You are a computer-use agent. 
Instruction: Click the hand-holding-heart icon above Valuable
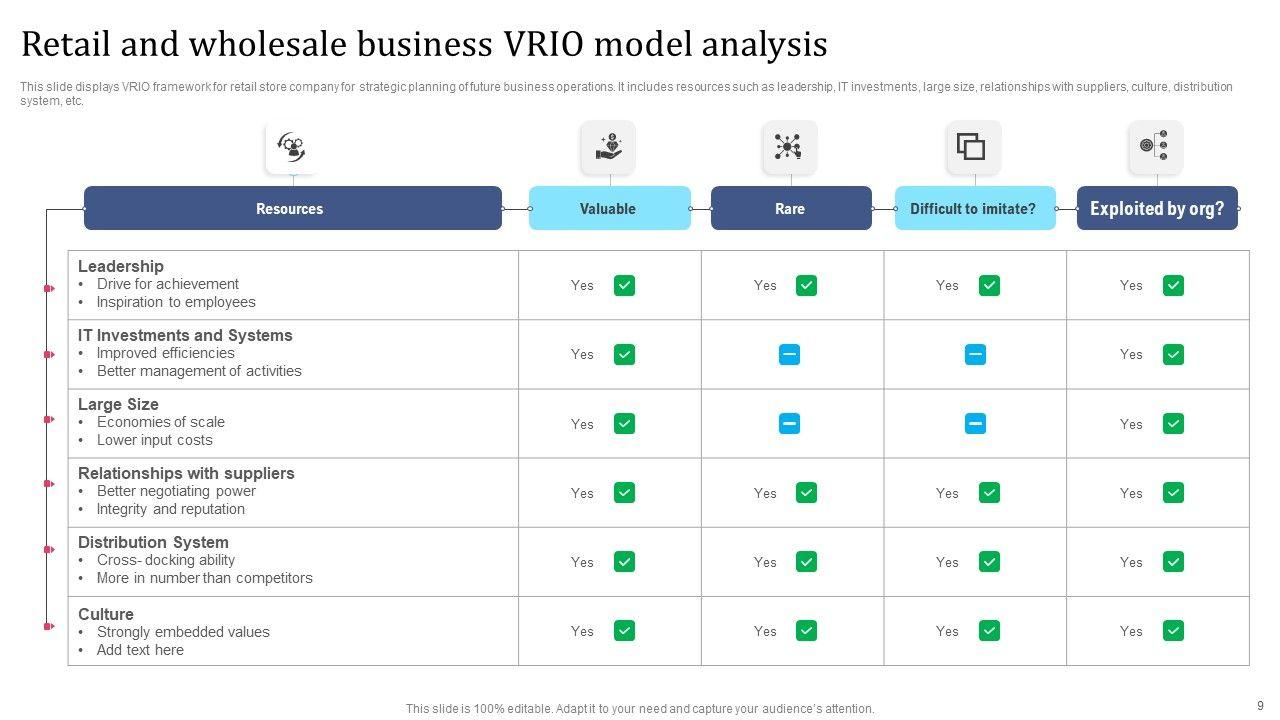pyautogui.click(x=608, y=147)
